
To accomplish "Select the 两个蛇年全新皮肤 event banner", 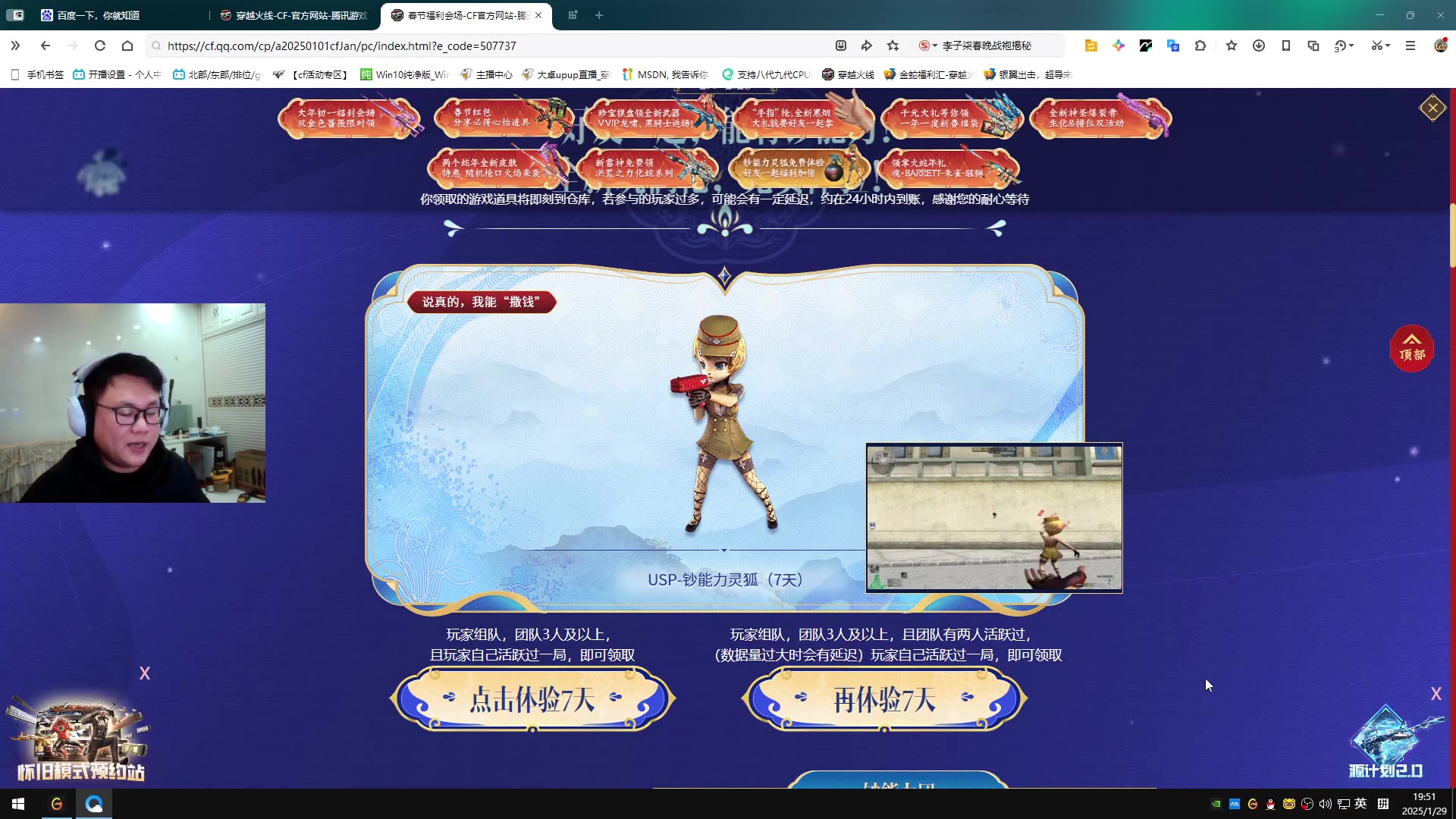I will pos(498,168).
